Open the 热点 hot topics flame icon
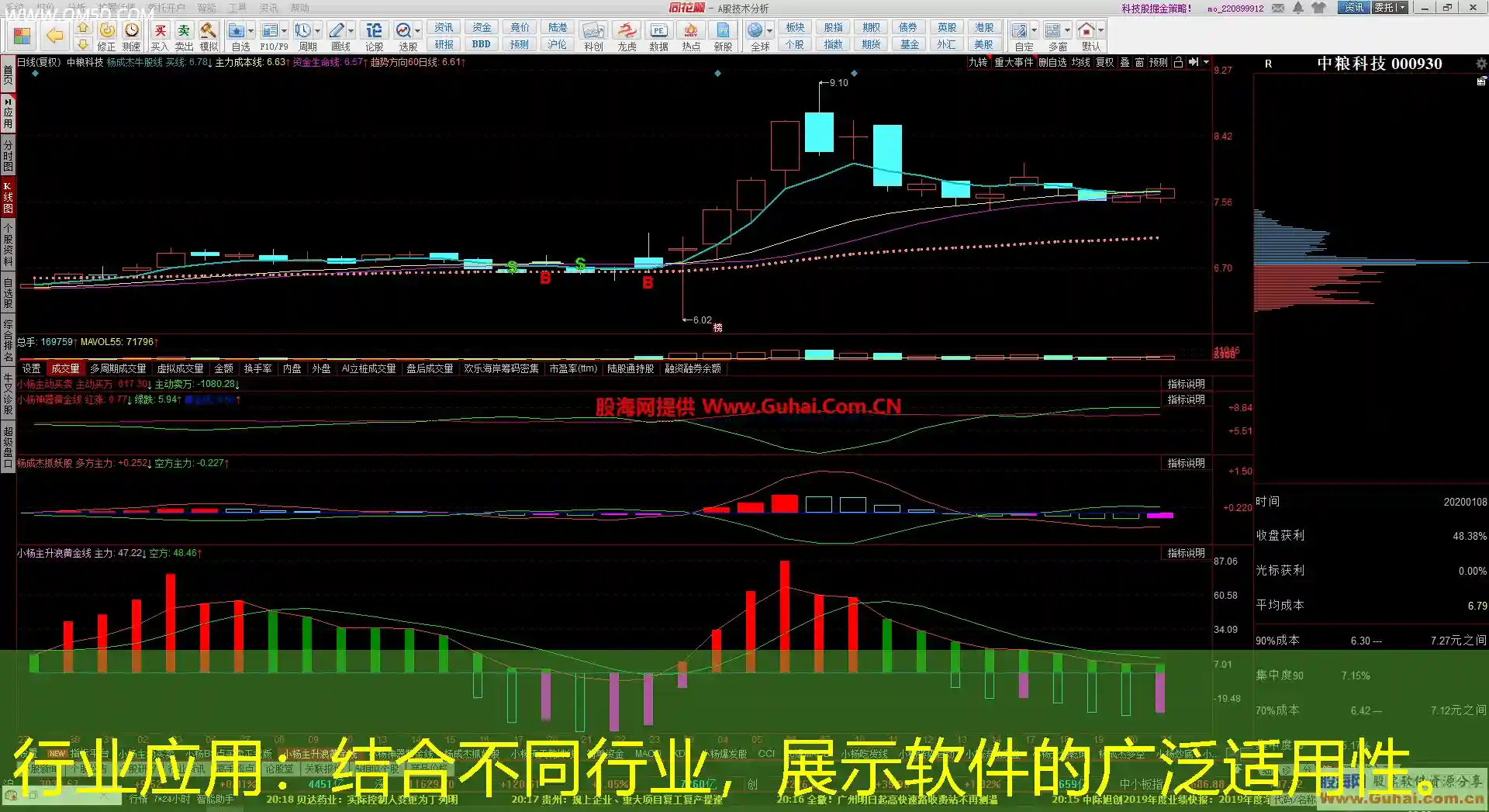The image size is (1489, 812). (690, 30)
